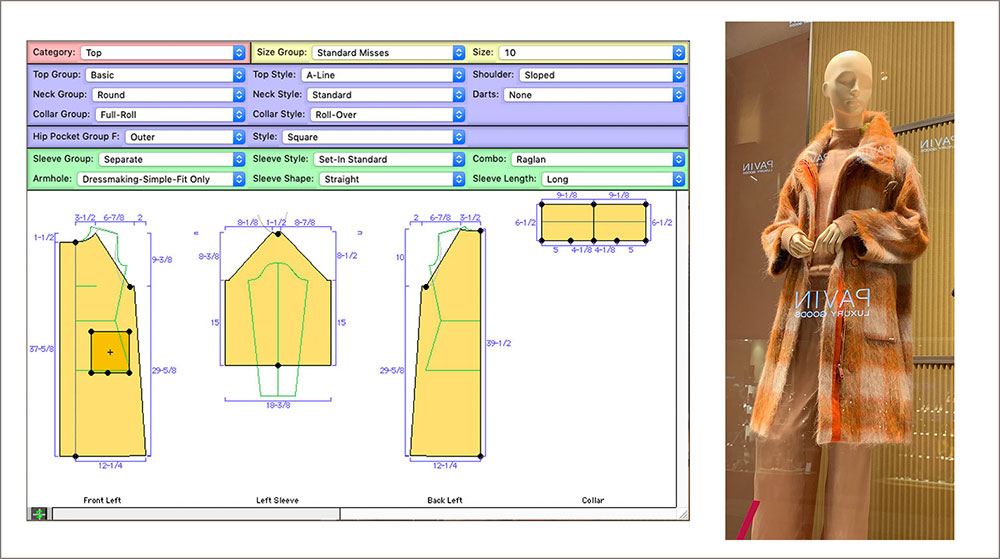Viewport: 1000px width, 559px height.
Task: Open the Sleeve Shape dropdown showing Straight
Action: click(x=392, y=179)
